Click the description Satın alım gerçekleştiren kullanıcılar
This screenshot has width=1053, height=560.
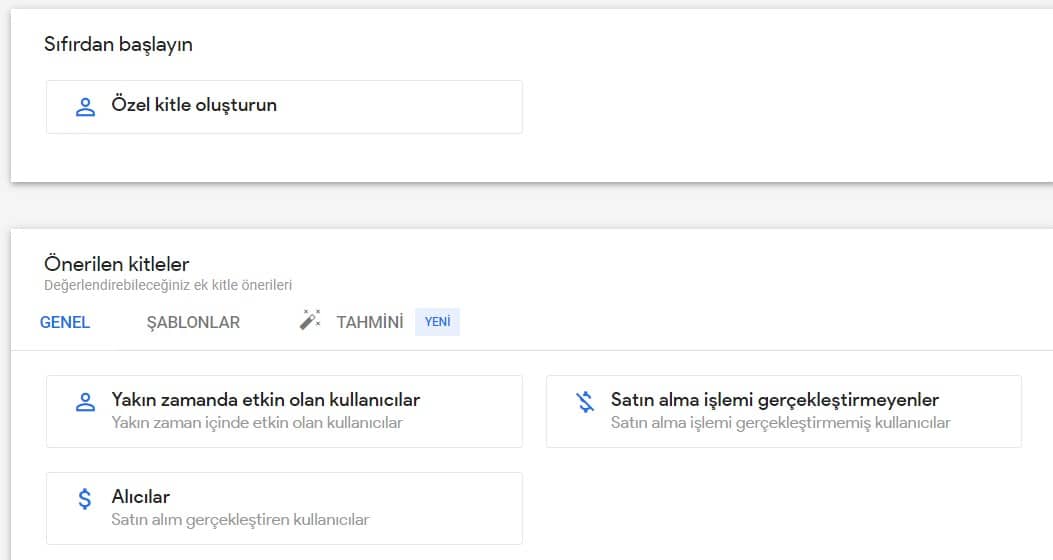(240, 520)
